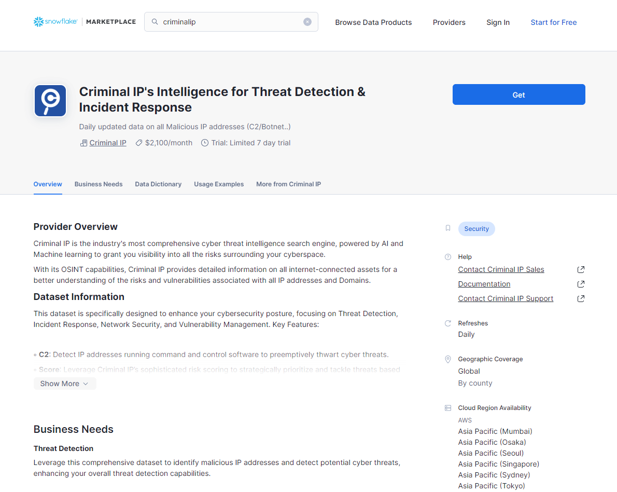Click the $2,100/month price text
The height and width of the screenshot is (492, 617).
point(169,143)
